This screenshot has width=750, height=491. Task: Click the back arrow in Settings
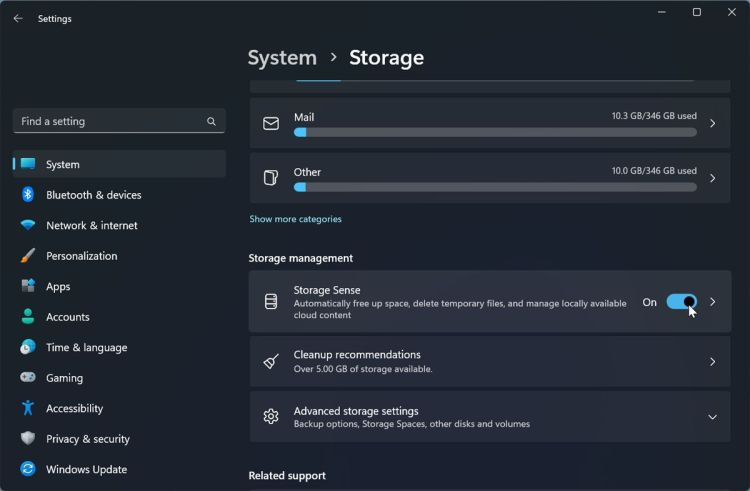(18, 18)
